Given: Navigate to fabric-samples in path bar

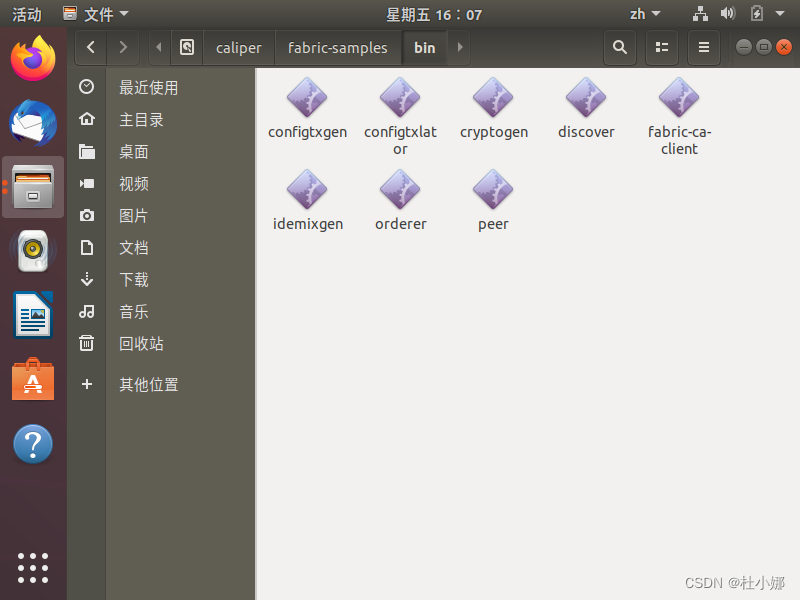Looking at the screenshot, I should (338, 47).
